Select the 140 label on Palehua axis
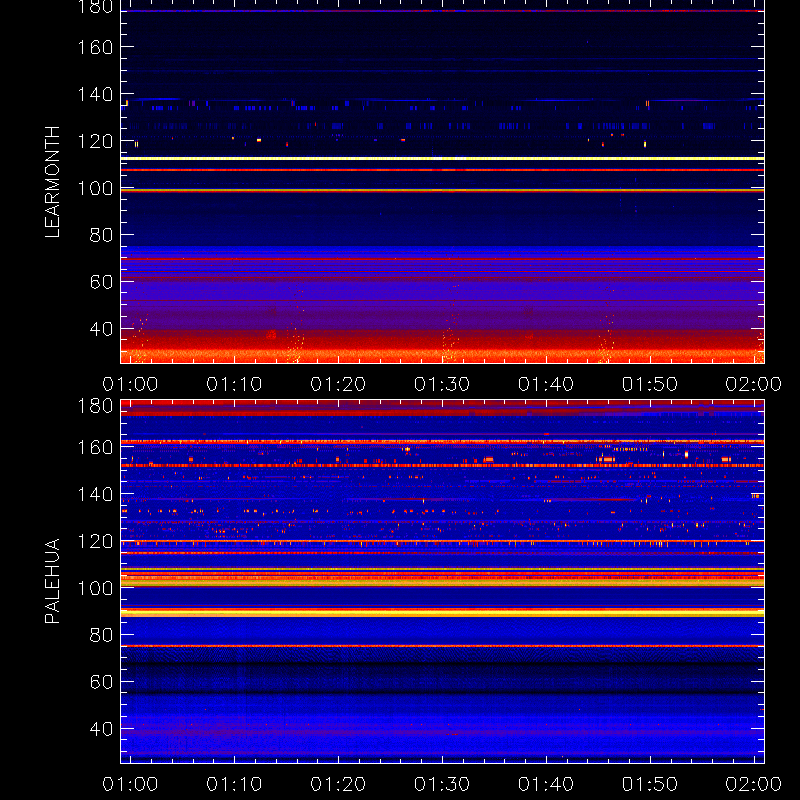Screen dimensions: 800x800 click(x=95, y=494)
